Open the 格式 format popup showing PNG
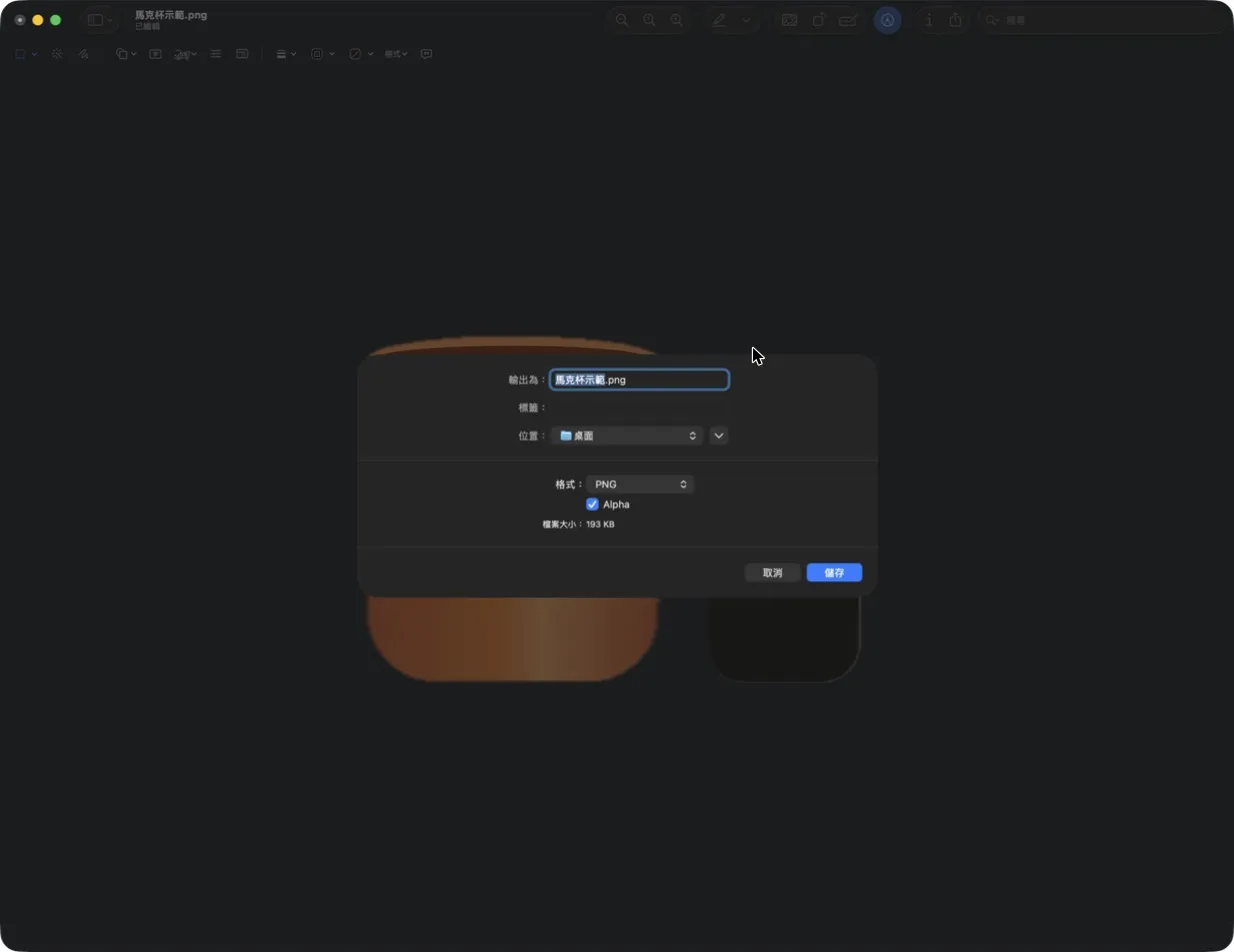1234x952 pixels. pos(640,484)
